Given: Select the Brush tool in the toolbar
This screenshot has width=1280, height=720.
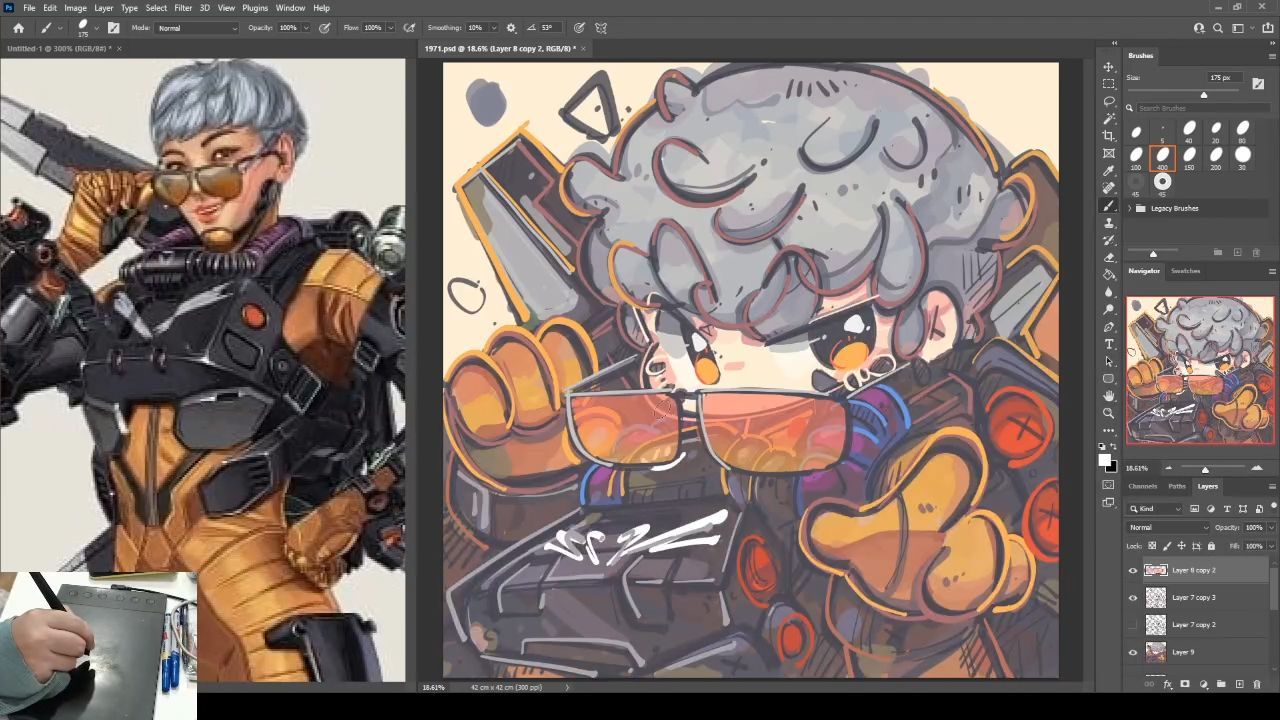Looking at the screenshot, I should pos(1109,206).
